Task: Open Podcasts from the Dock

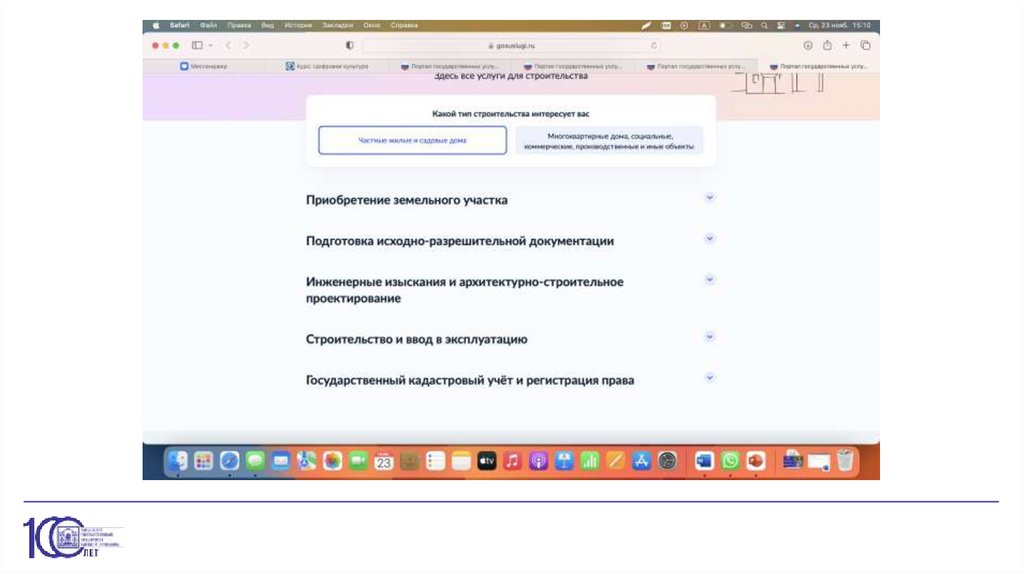Action: pyautogui.click(x=538, y=461)
